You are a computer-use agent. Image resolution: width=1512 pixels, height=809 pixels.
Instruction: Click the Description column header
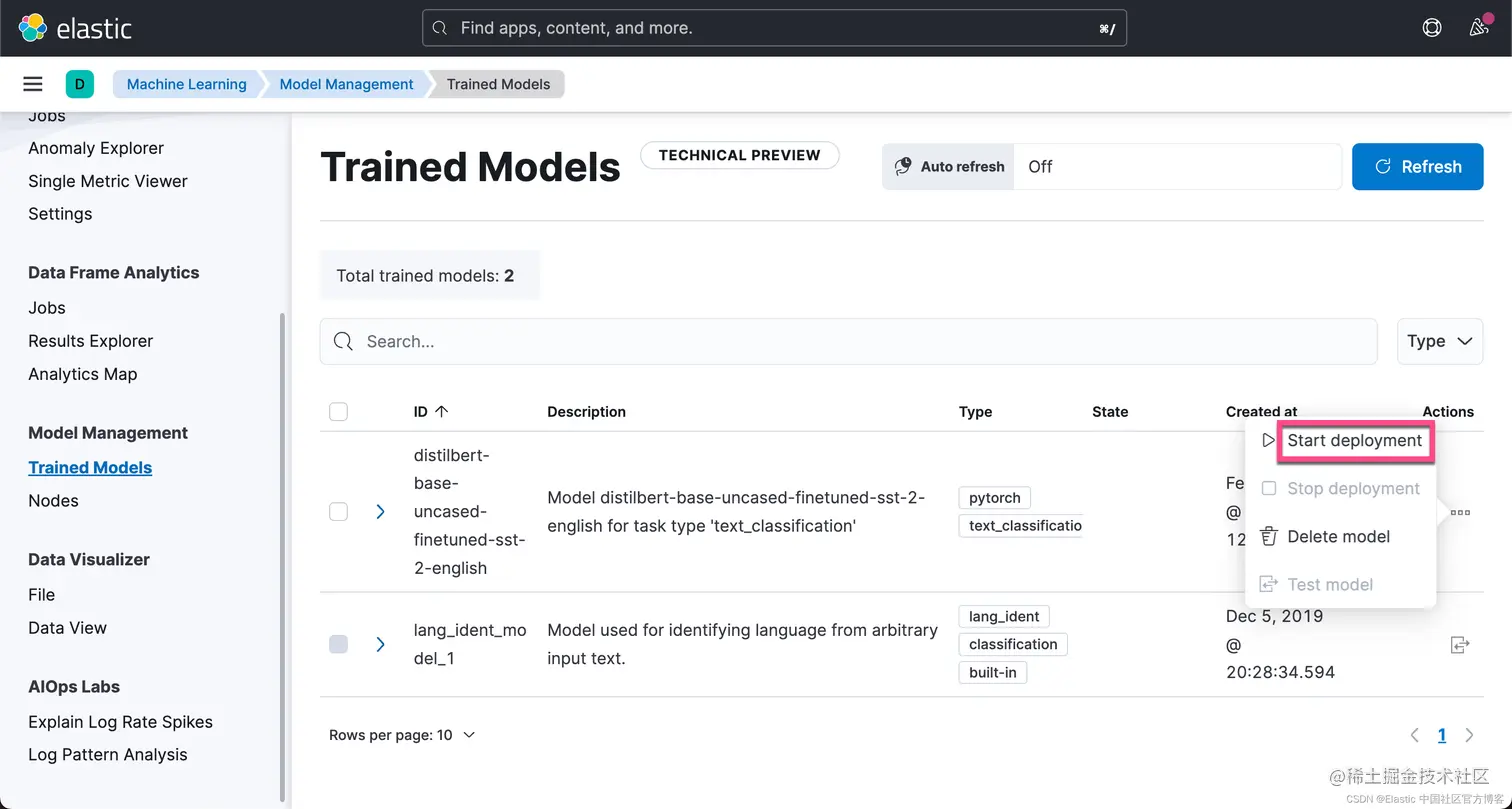click(x=586, y=411)
